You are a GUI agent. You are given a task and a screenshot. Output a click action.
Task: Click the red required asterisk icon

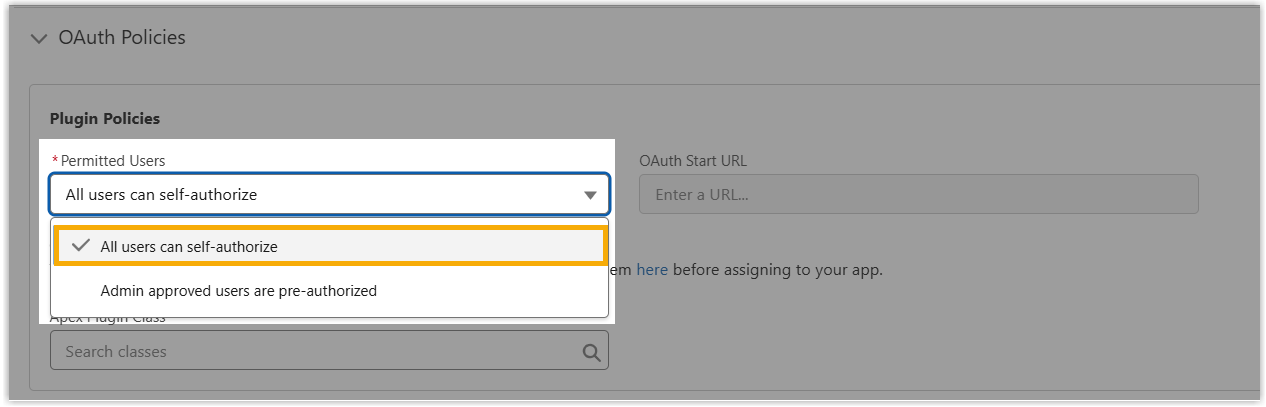[55, 160]
